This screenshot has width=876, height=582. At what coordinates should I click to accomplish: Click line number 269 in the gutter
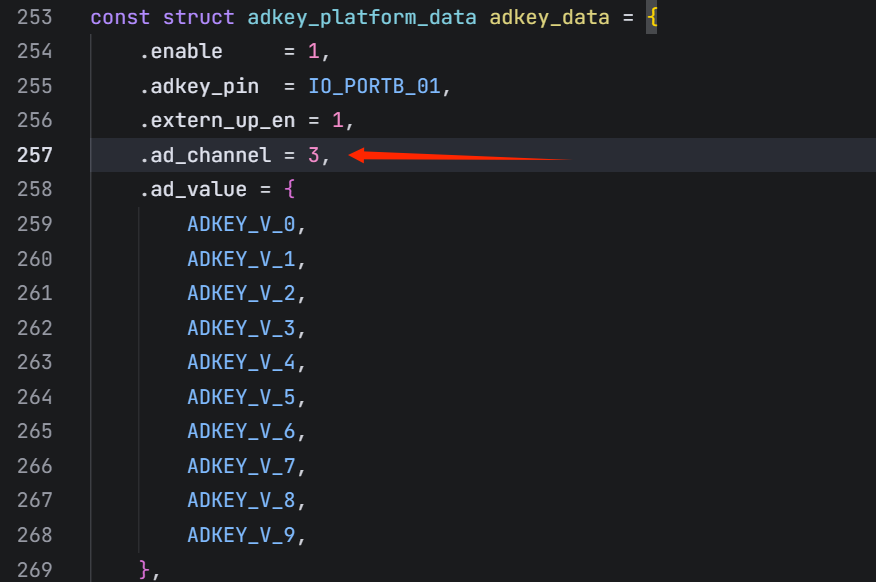(x=35, y=570)
